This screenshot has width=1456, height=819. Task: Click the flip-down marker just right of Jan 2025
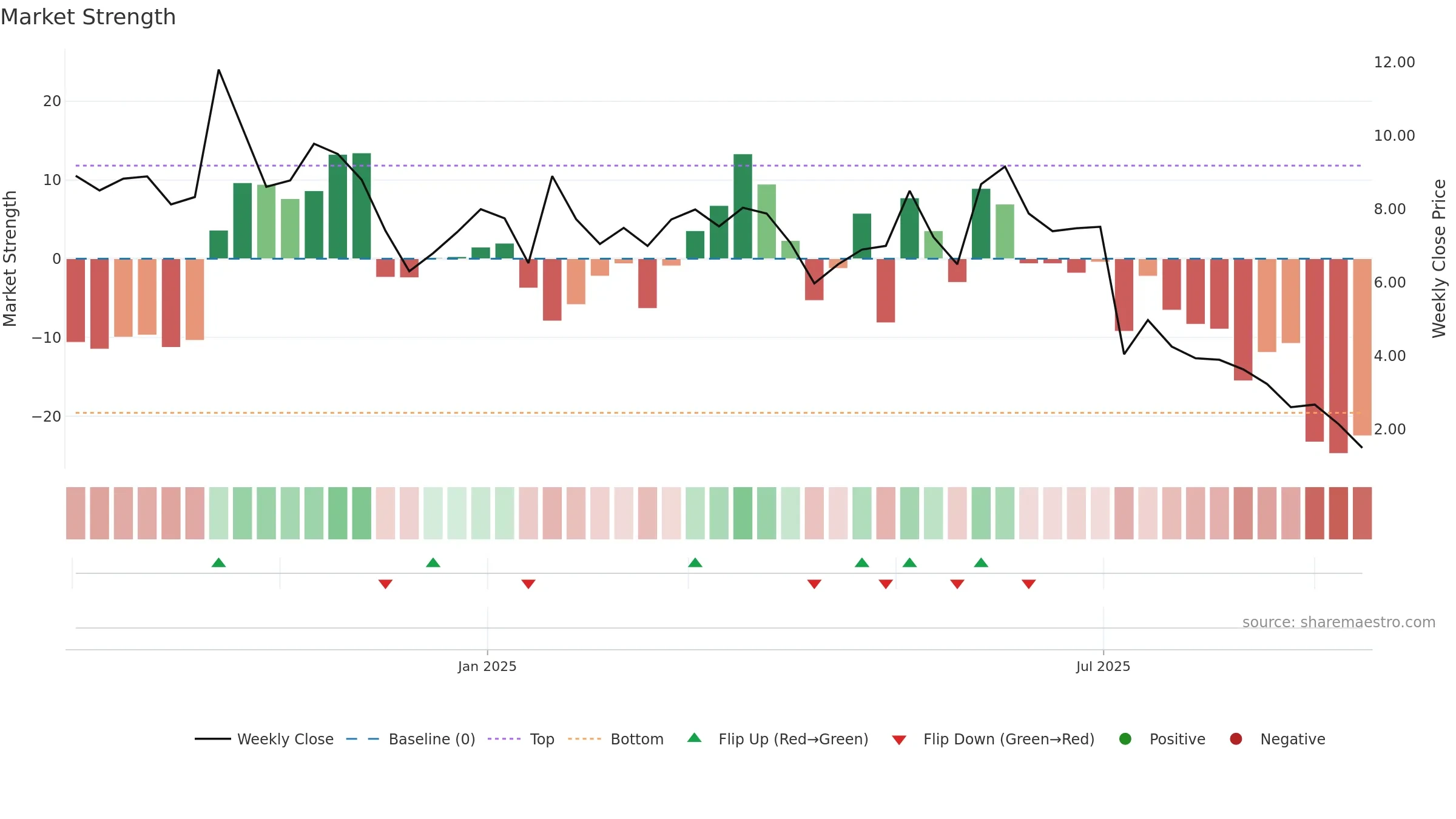[528, 584]
